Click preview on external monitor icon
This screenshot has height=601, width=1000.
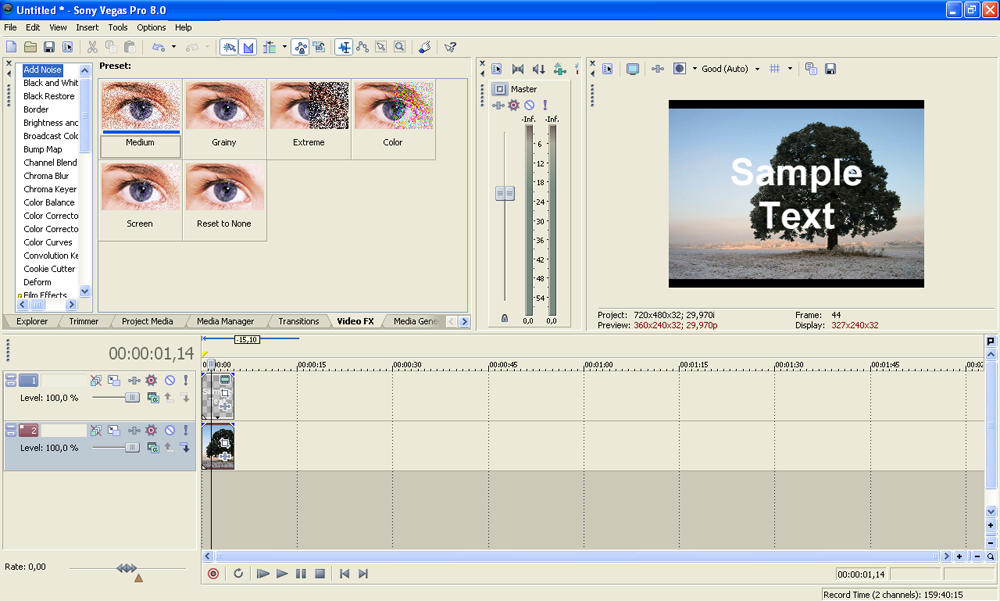point(633,69)
